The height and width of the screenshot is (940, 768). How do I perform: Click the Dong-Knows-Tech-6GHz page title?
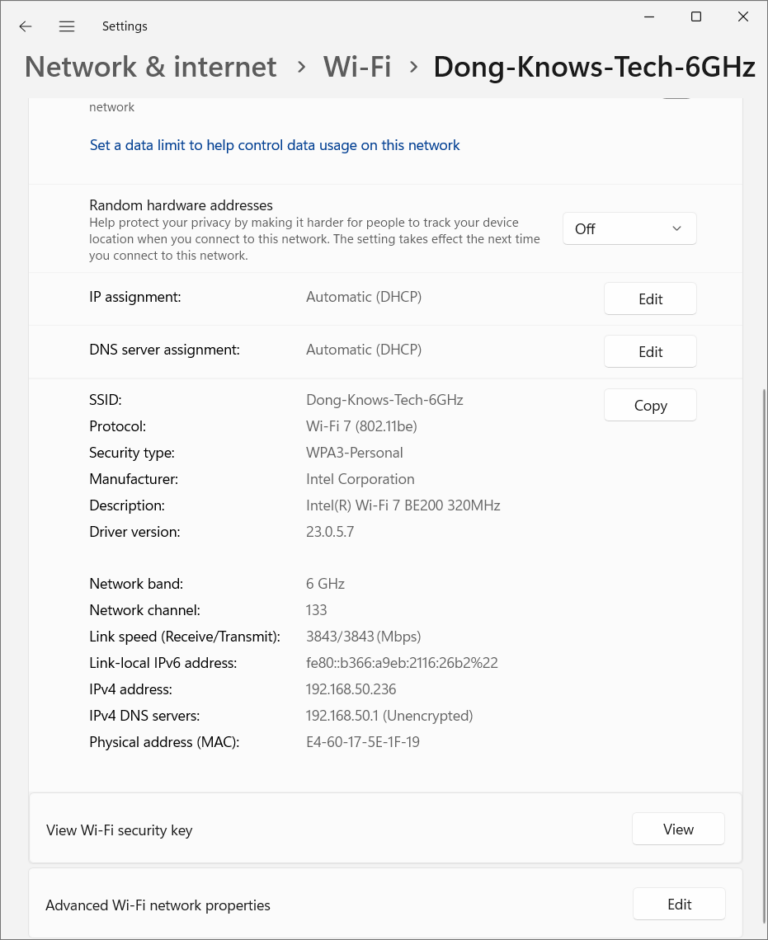pos(594,67)
